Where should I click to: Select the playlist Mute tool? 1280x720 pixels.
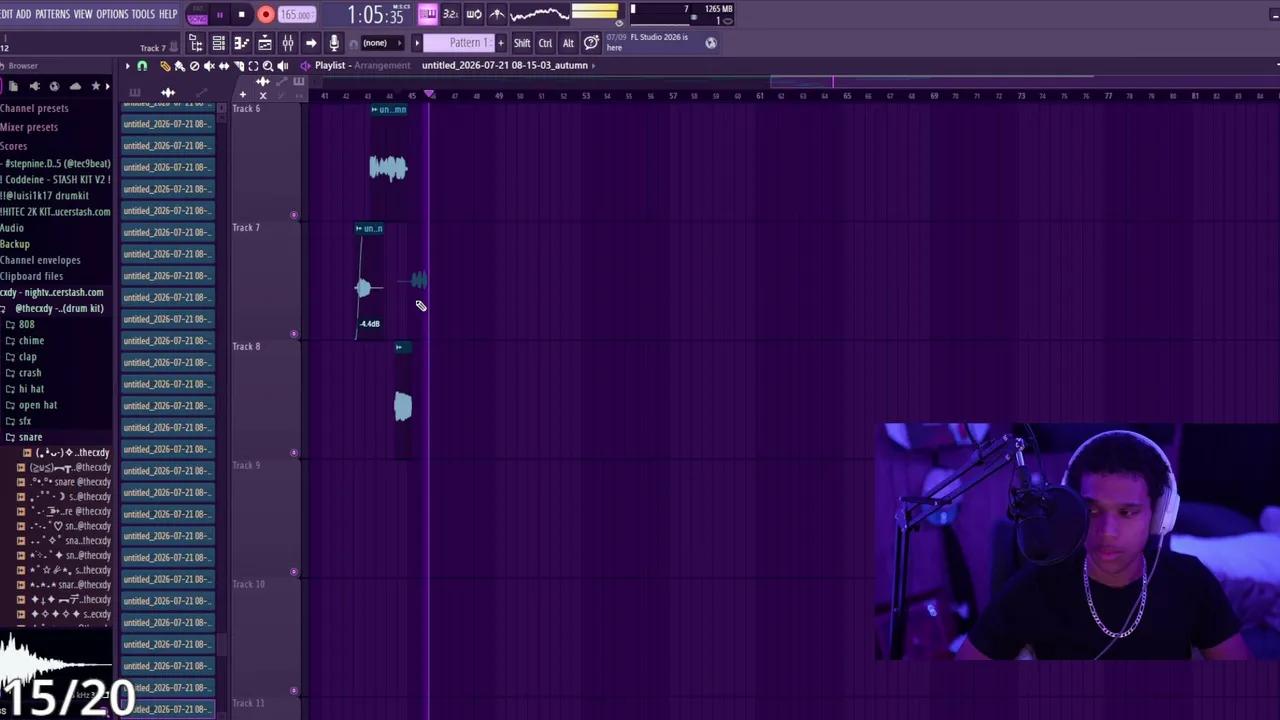209,66
